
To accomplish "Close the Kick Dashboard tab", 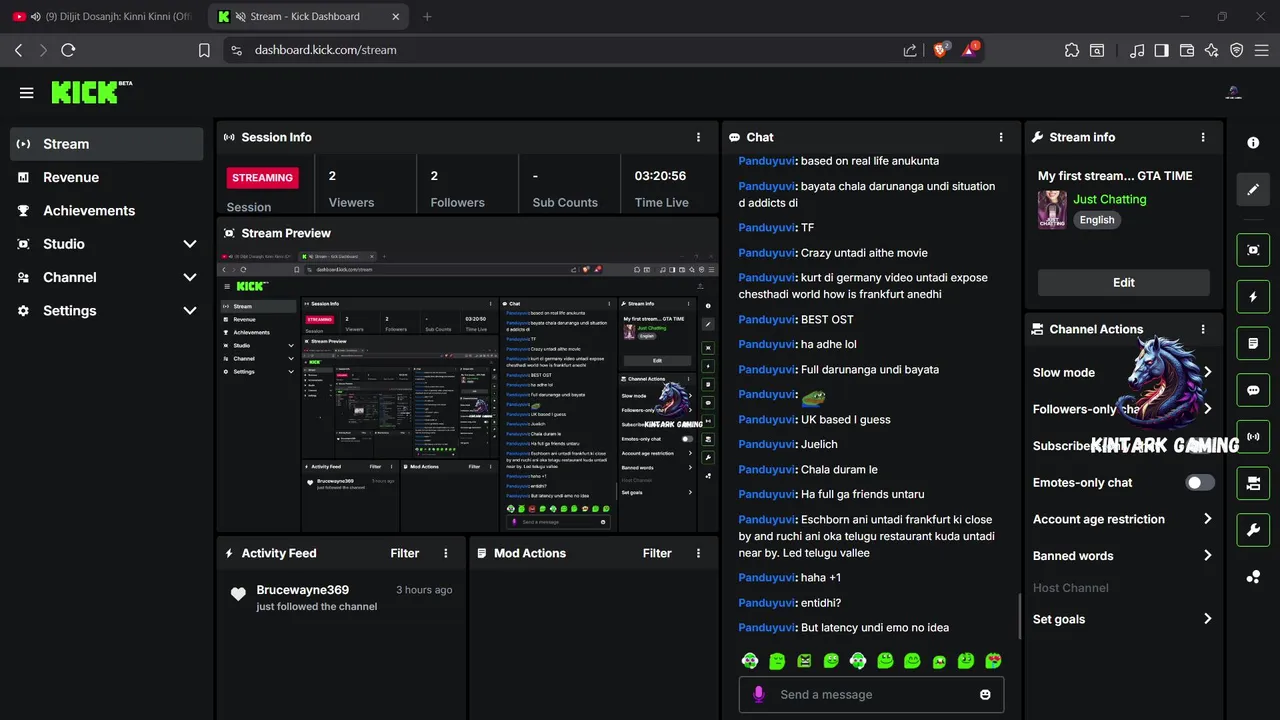I will coord(396,16).
